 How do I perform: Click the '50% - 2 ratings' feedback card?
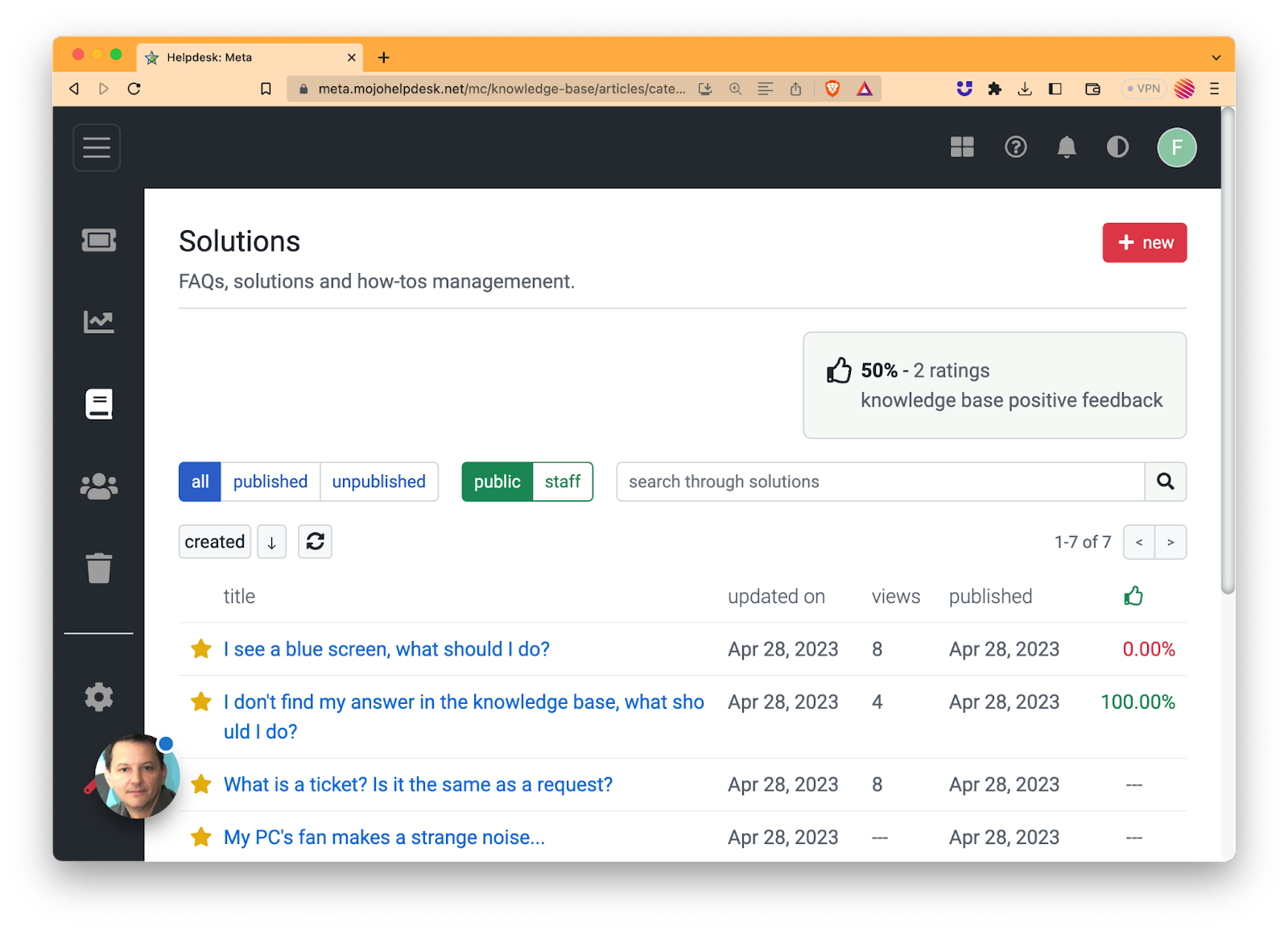tap(994, 385)
